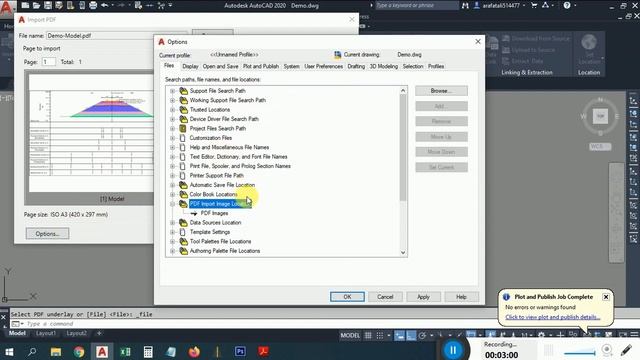The image size is (640, 360).
Task: Click link to view plot and publish details
Action: [553, 317]
